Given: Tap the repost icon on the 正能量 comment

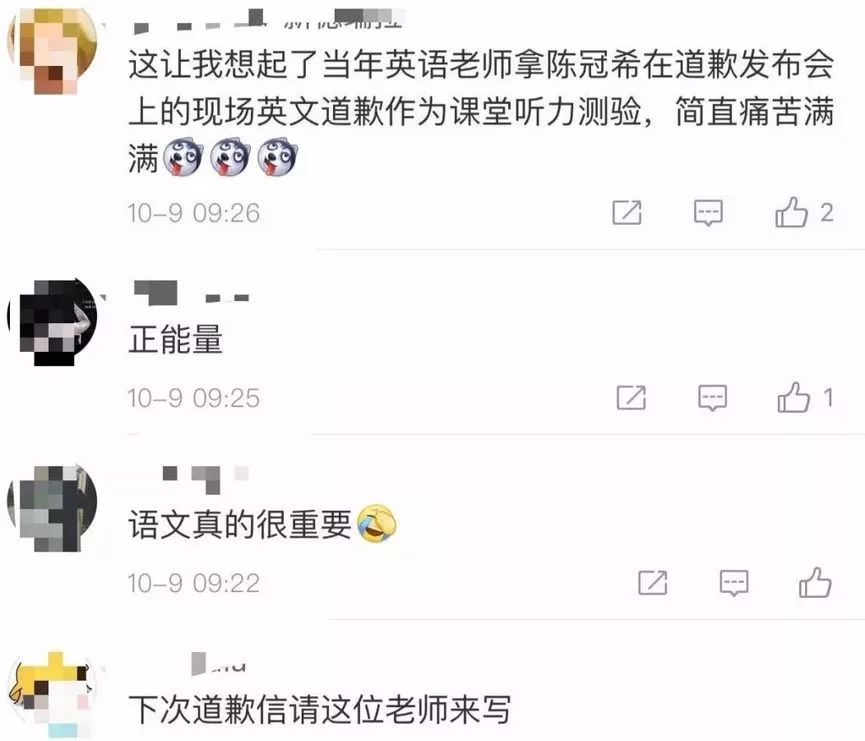Looking at the screenshot, I should point(631,397).
